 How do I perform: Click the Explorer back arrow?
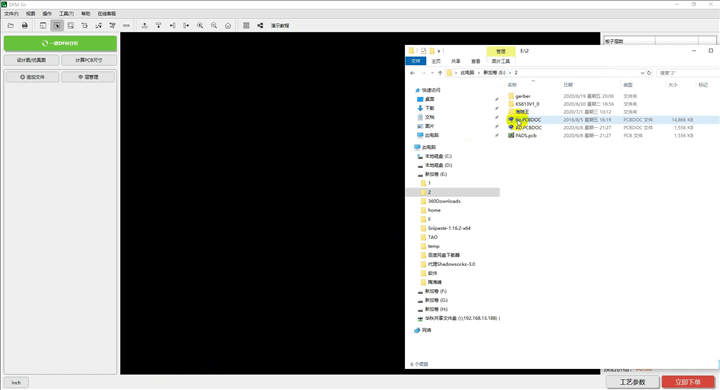(412, 73)
